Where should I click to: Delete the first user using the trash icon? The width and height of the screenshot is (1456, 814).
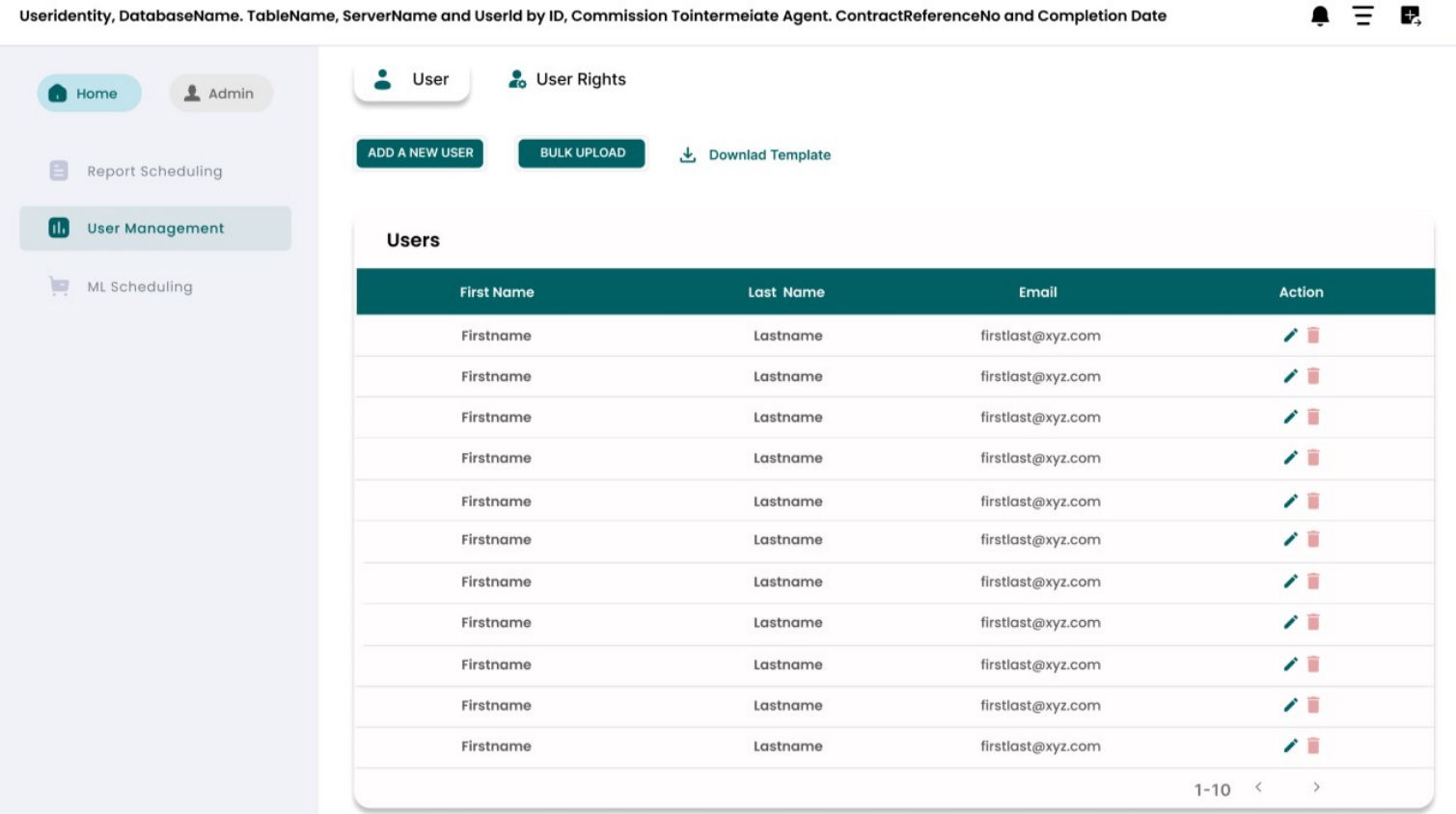[x=1313, y=336]
